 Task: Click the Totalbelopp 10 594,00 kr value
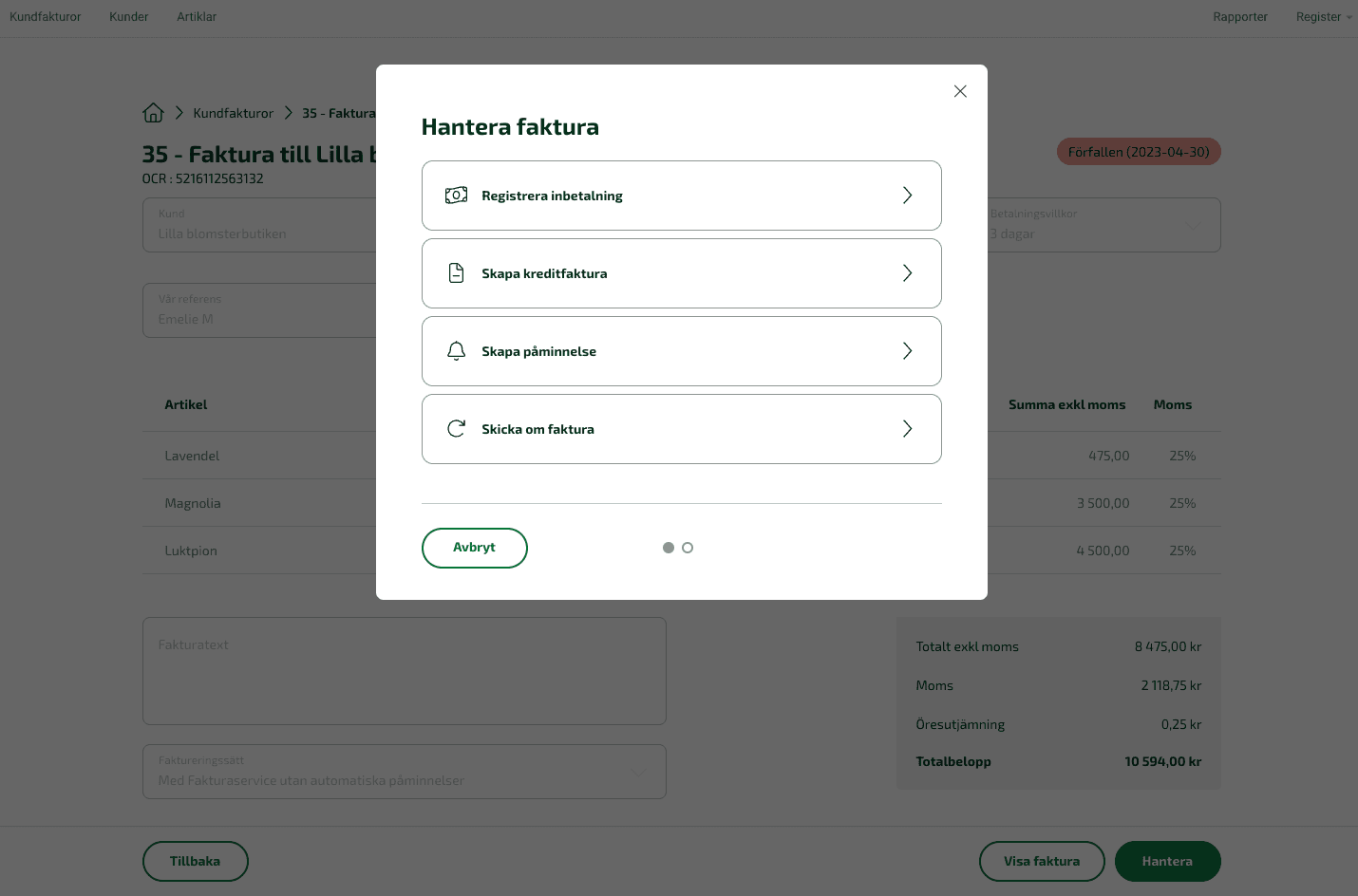[1163, 761]
